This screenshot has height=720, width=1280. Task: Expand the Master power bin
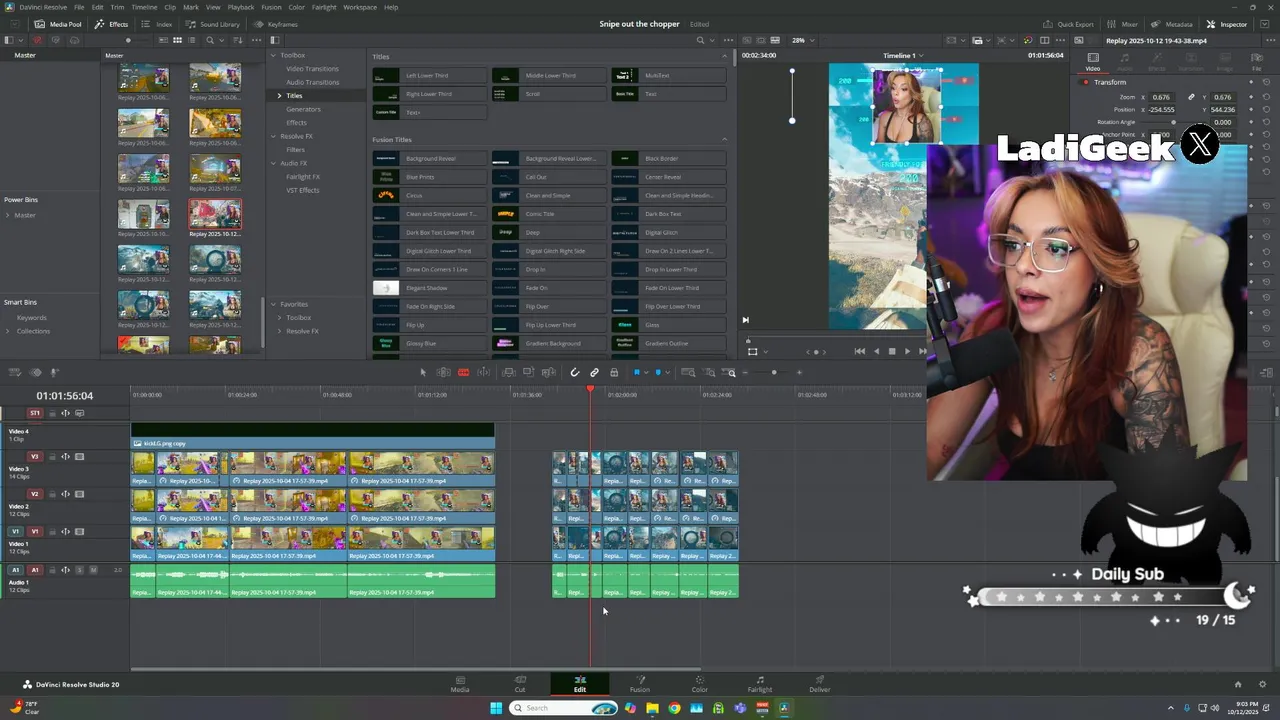(x=8, y=215)
